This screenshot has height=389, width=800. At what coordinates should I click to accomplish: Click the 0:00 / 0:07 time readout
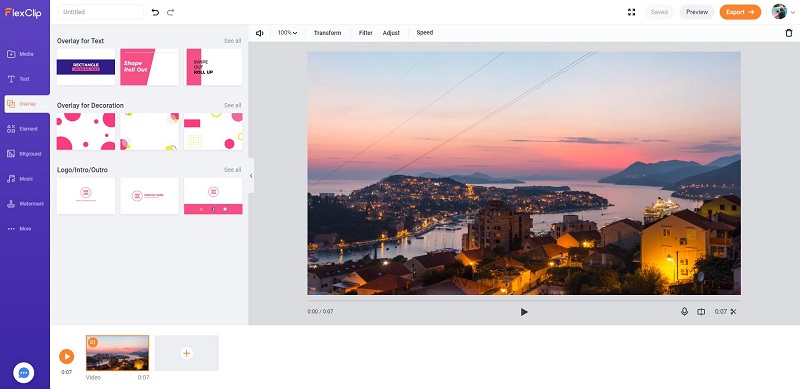coord(320,311)
